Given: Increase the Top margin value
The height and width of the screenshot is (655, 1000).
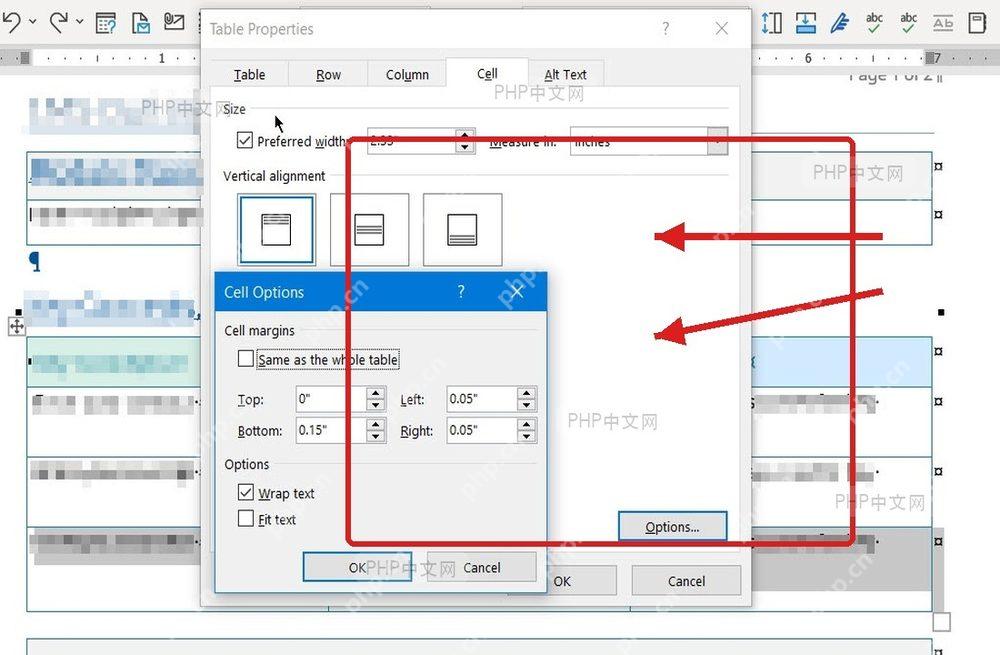Looking at the screenshot, I should (376, 393).
